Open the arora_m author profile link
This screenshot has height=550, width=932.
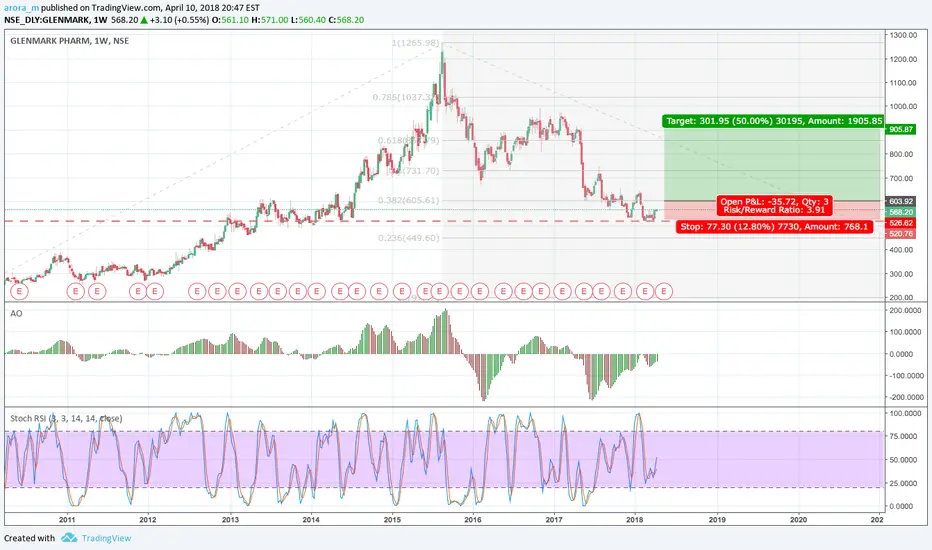21,8
